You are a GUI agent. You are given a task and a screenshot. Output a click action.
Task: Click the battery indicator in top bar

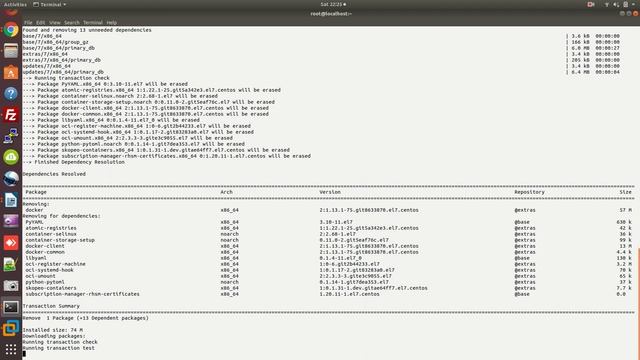(x=625, y=4)
